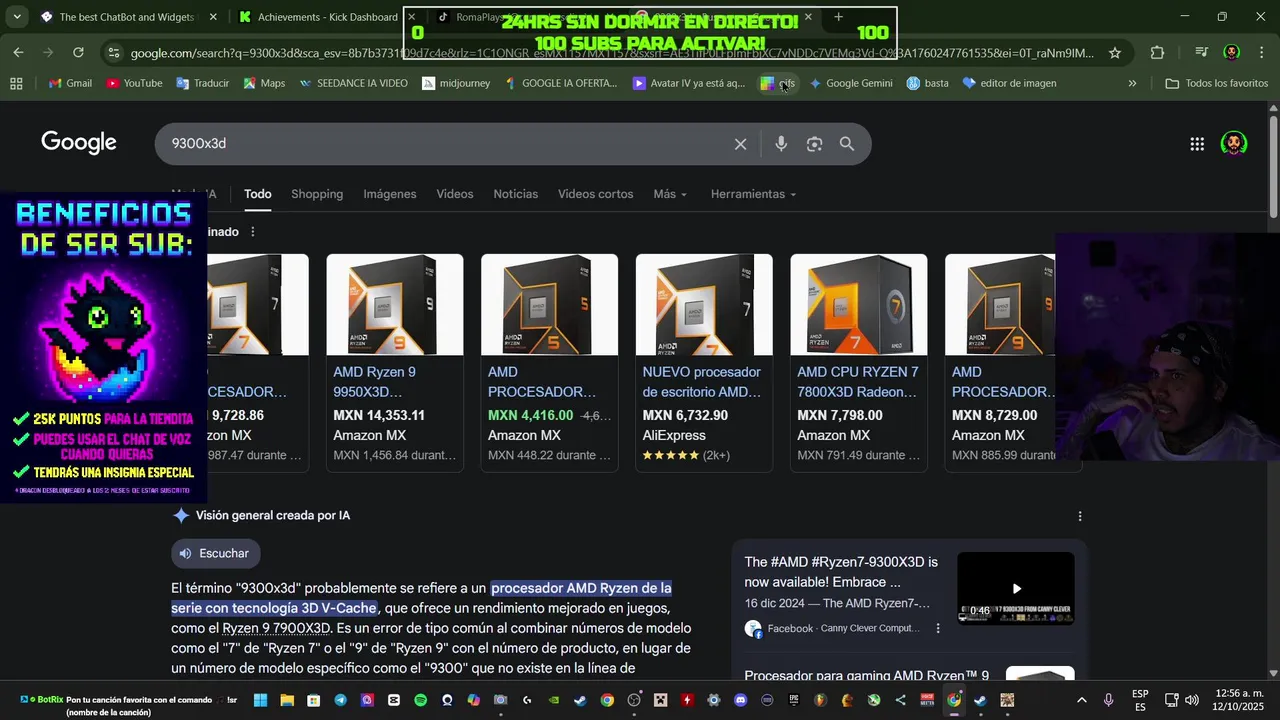Open the Chrome extensions puzzle icon
The width and height of the screenshot is (1280, 720).
(x=1157, y=53)
